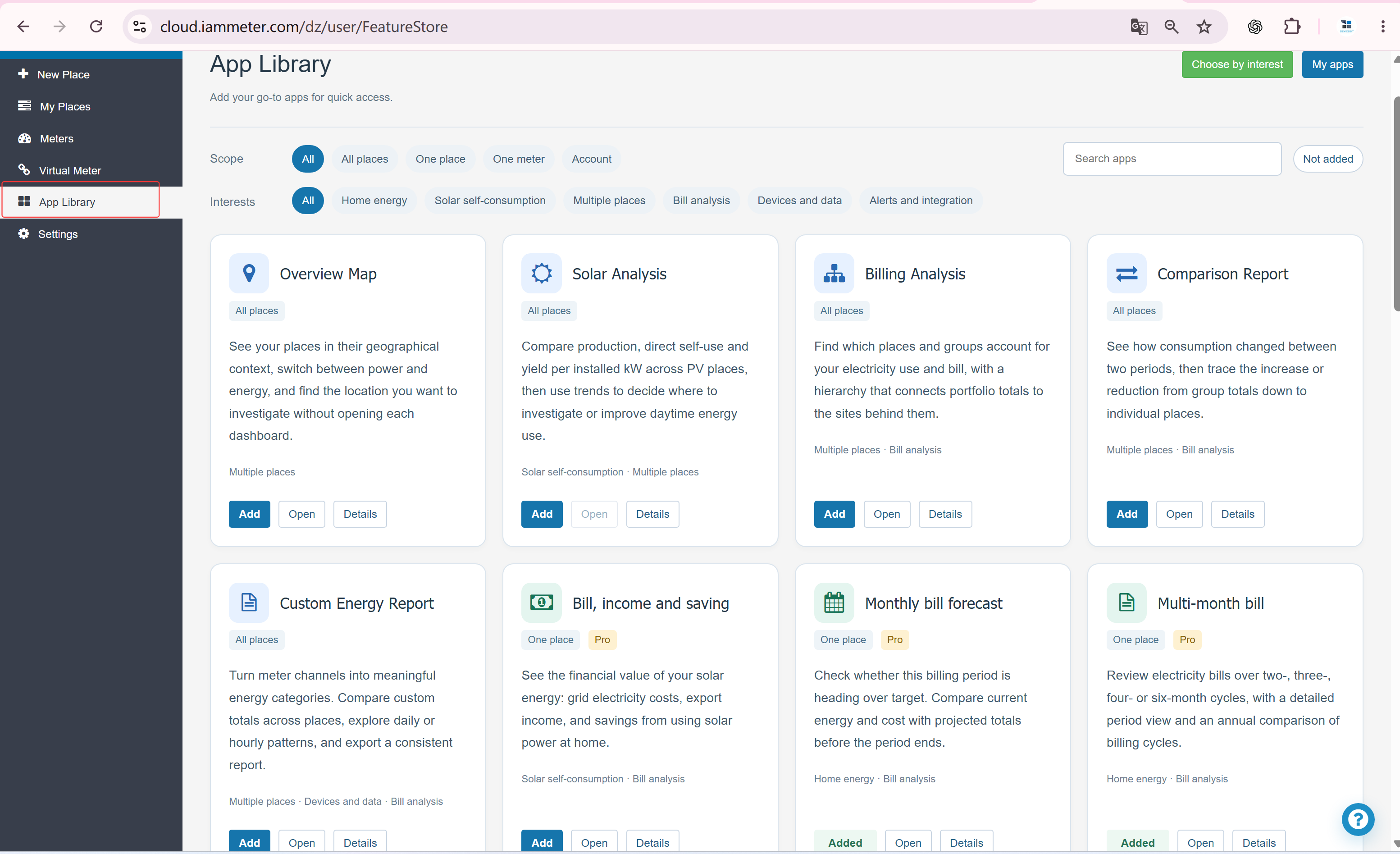
Task: Filter interests by Home energy
Action: point(374,201)
